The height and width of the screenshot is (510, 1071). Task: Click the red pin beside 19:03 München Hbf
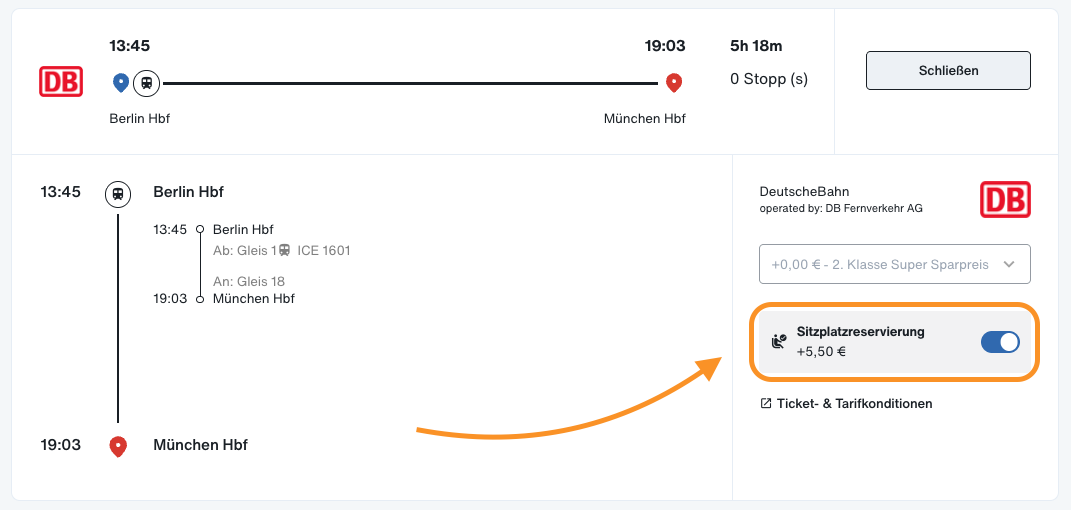coord(118,447)
